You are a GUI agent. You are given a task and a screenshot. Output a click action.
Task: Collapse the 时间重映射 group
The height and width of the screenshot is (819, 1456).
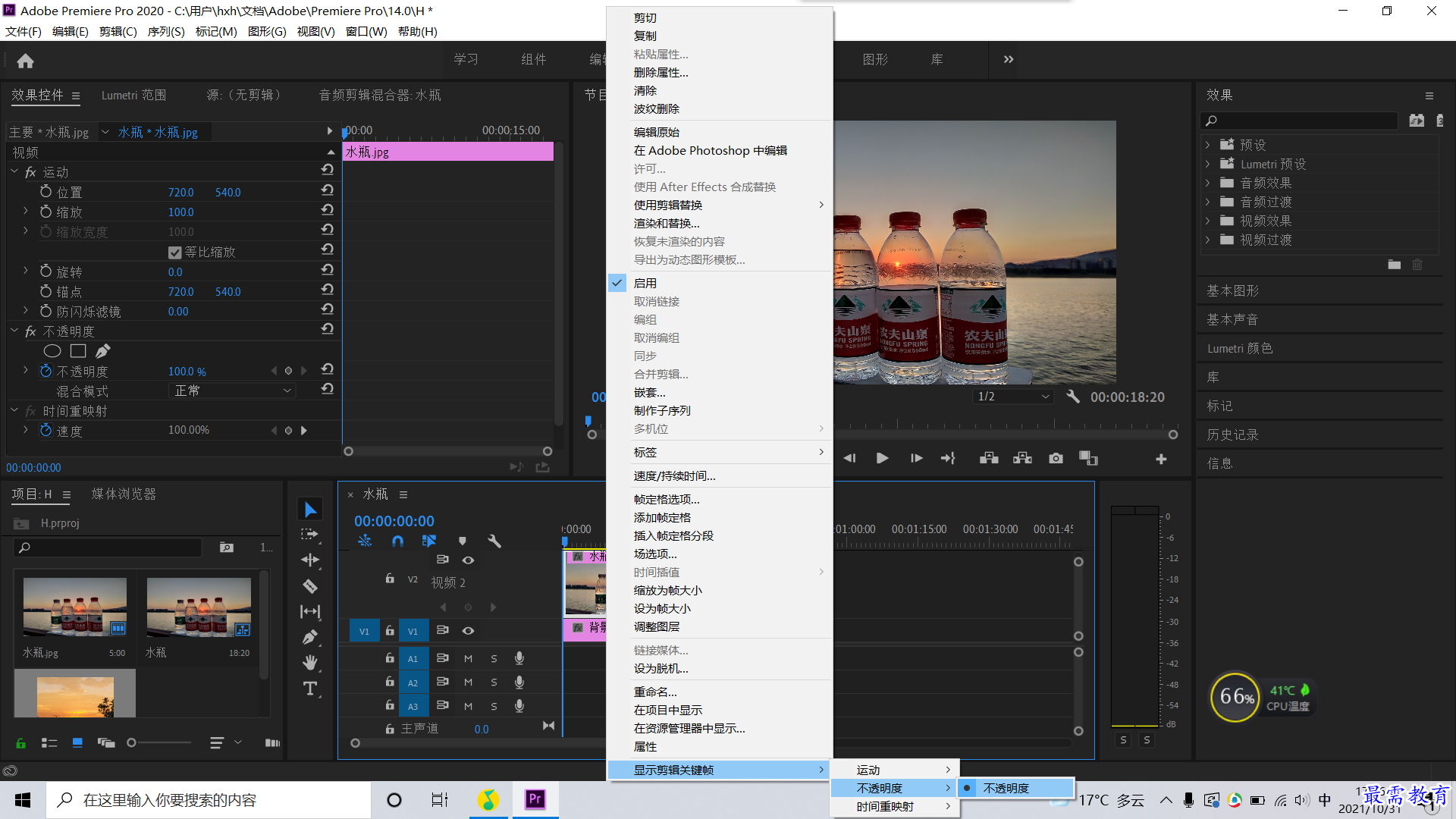(14, 410)
